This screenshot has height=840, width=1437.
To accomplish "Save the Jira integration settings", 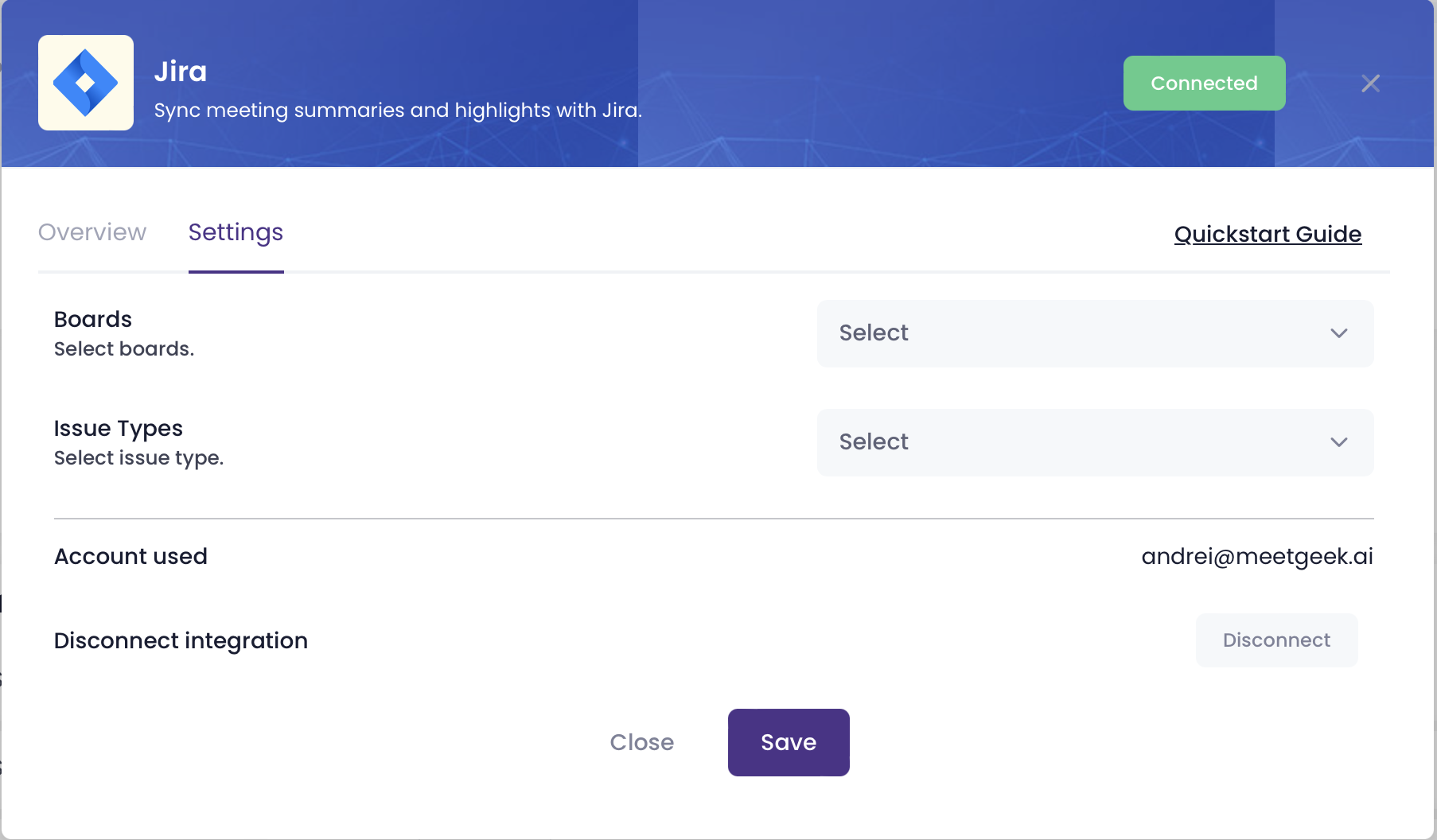I will (x=789, y=742).
